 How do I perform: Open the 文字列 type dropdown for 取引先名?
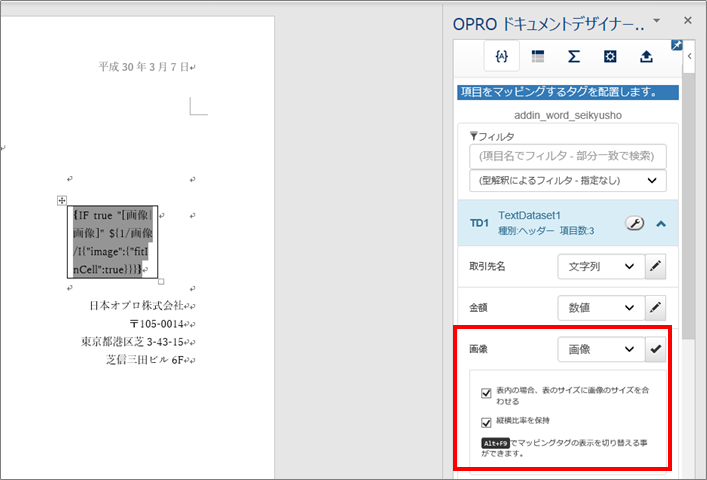coord(599,266)
